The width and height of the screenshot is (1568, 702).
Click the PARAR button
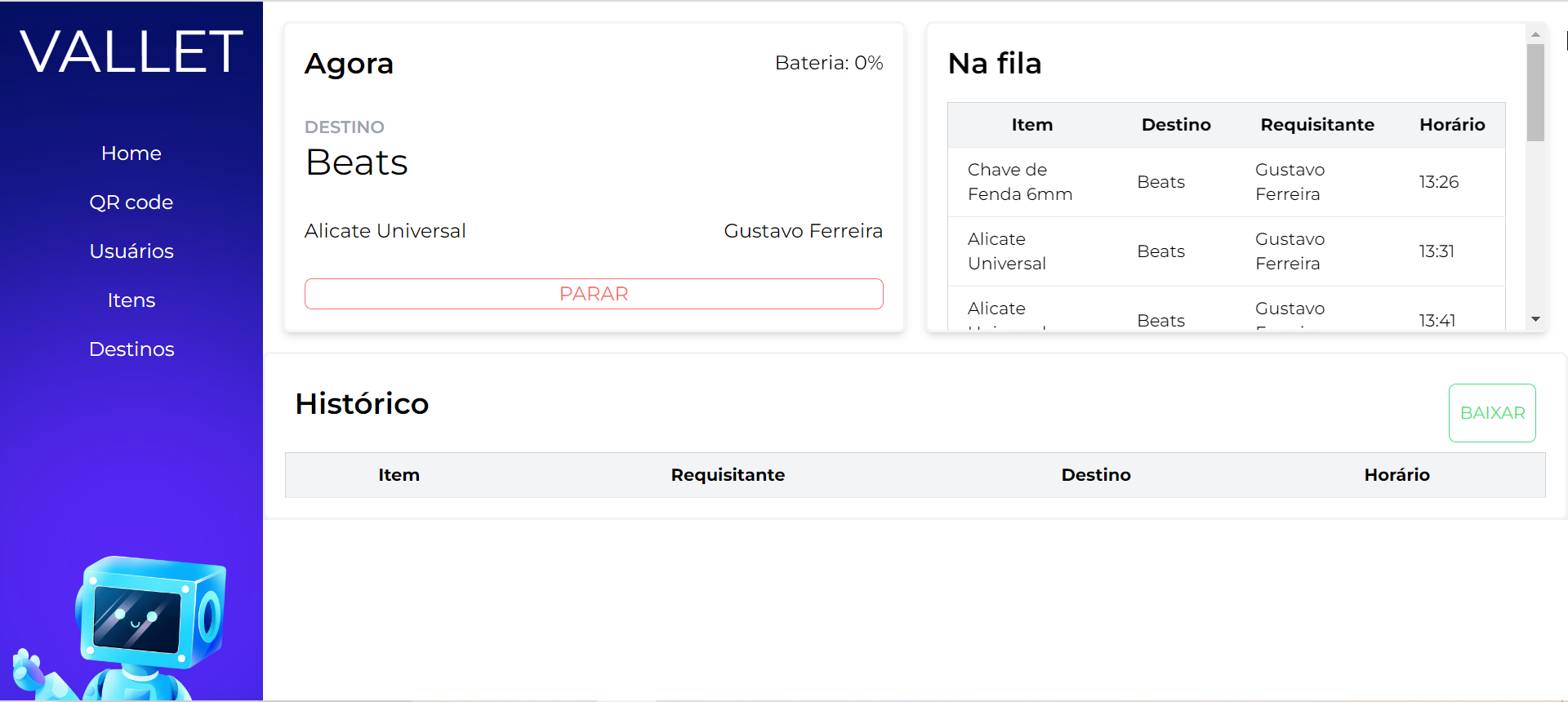(594, 294)
